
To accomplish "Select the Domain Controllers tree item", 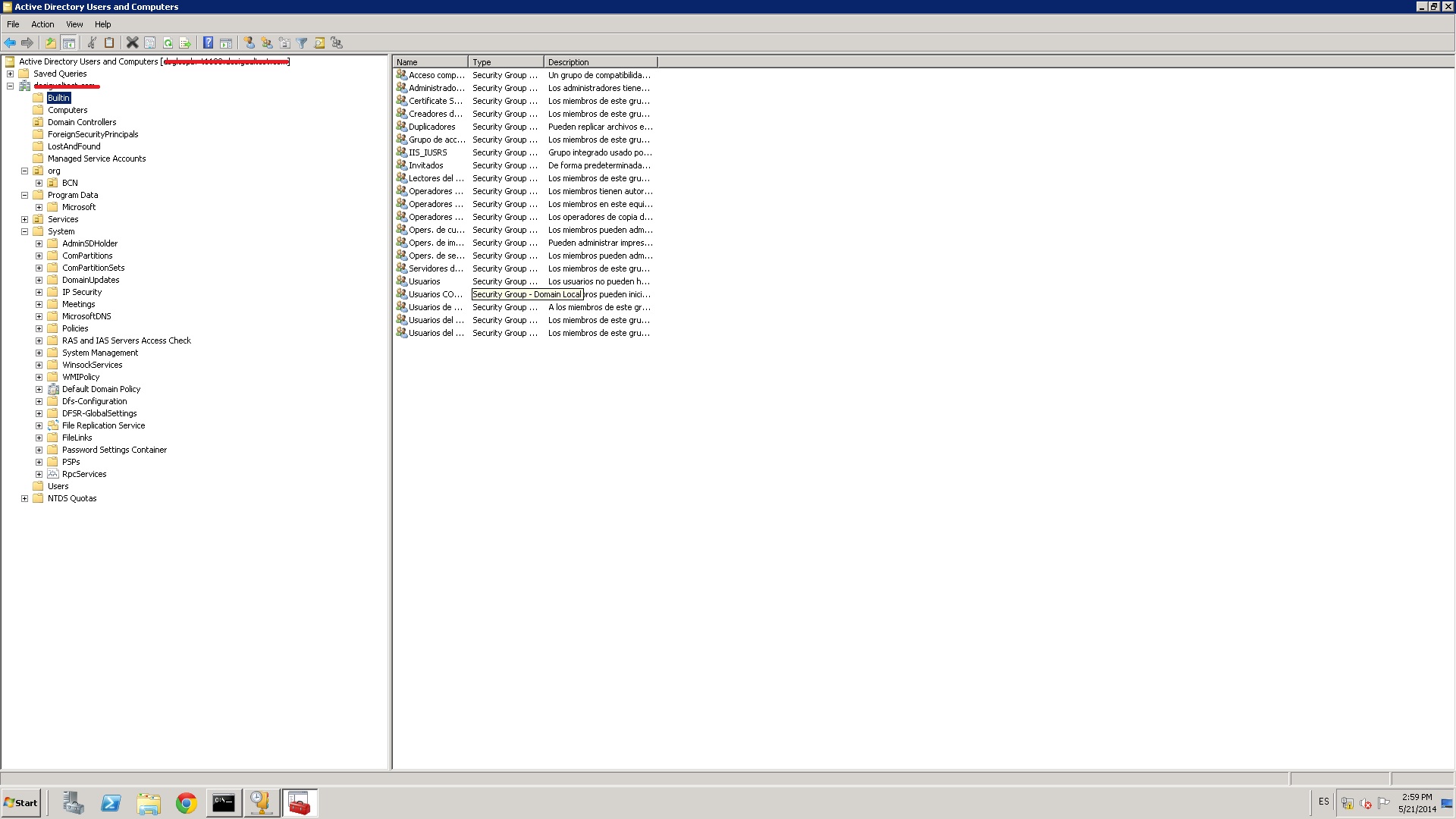I will pyautogui.click(x=82, y=122).
